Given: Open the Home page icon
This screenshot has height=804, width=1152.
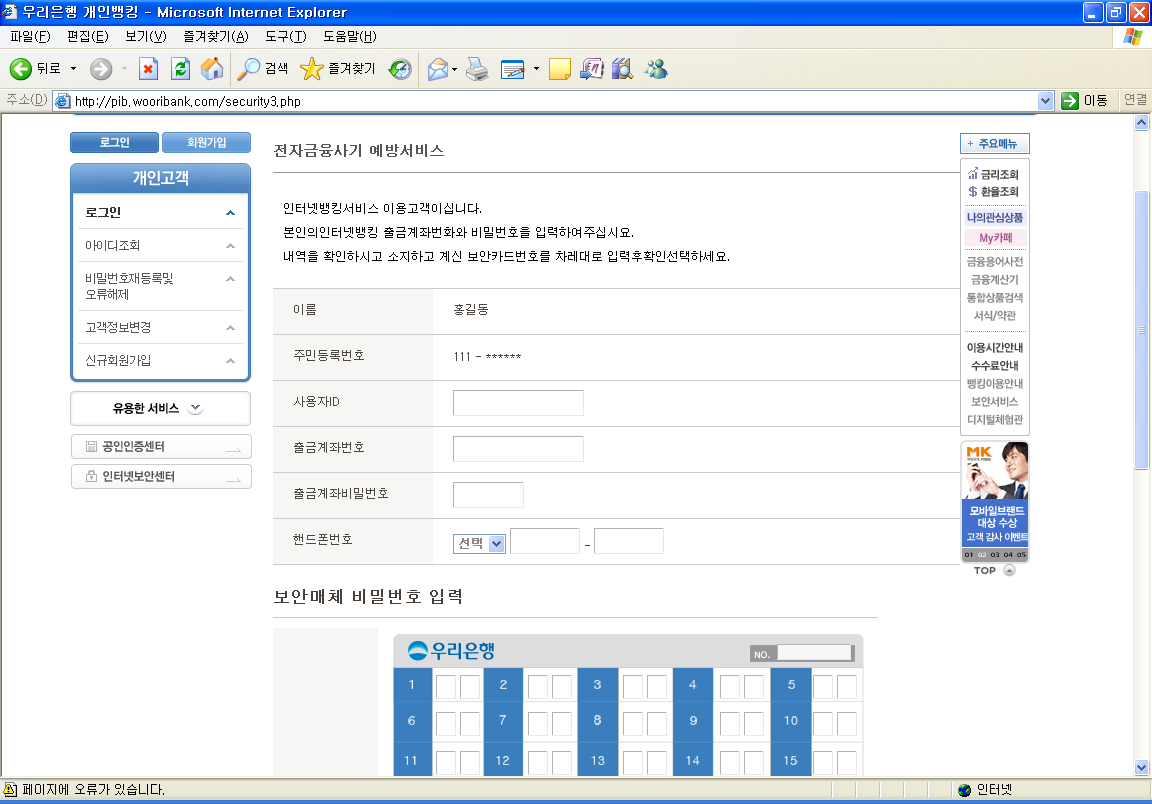Looking at the screenshot, I should tap(212, 69).
